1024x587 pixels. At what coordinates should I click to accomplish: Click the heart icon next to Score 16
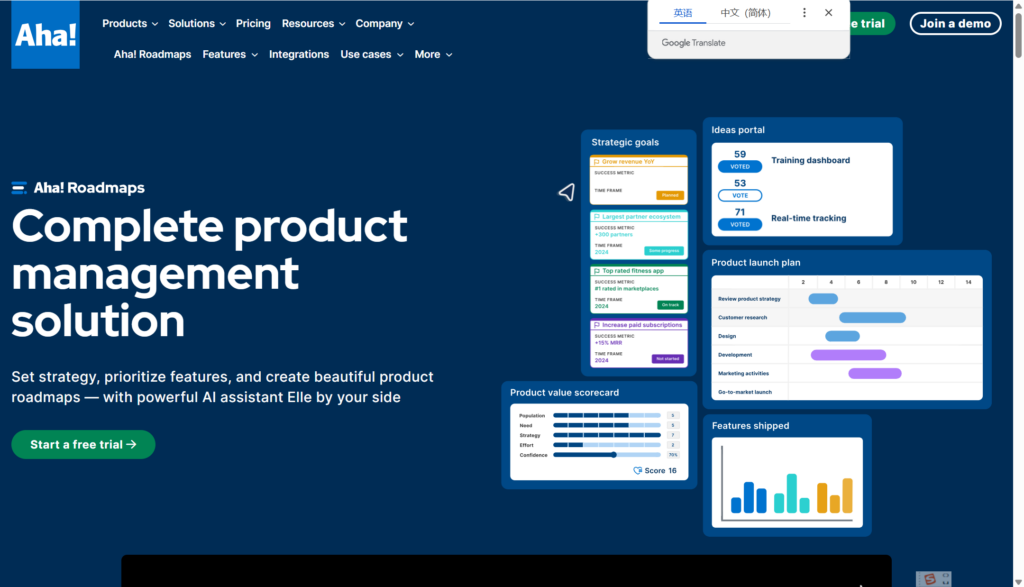pos(638,470)
